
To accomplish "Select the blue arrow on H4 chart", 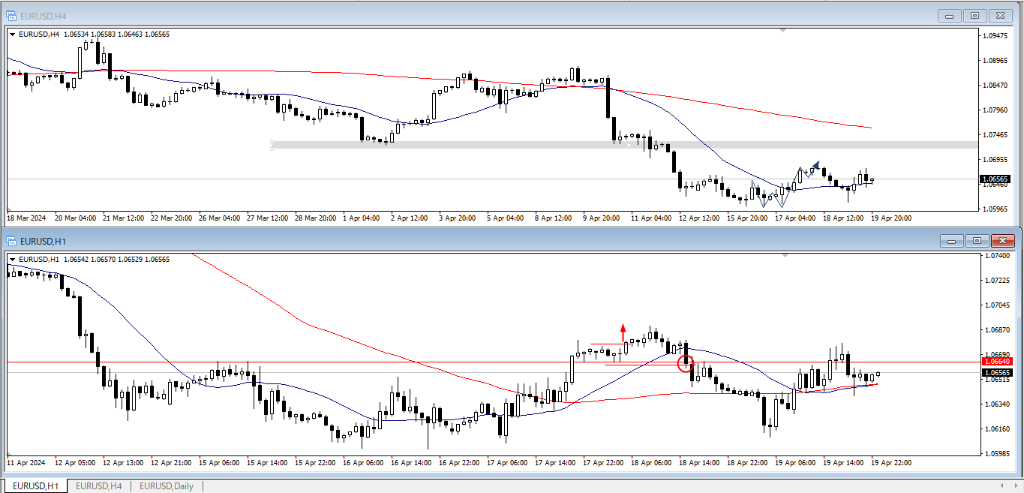I will pos(815,165).
